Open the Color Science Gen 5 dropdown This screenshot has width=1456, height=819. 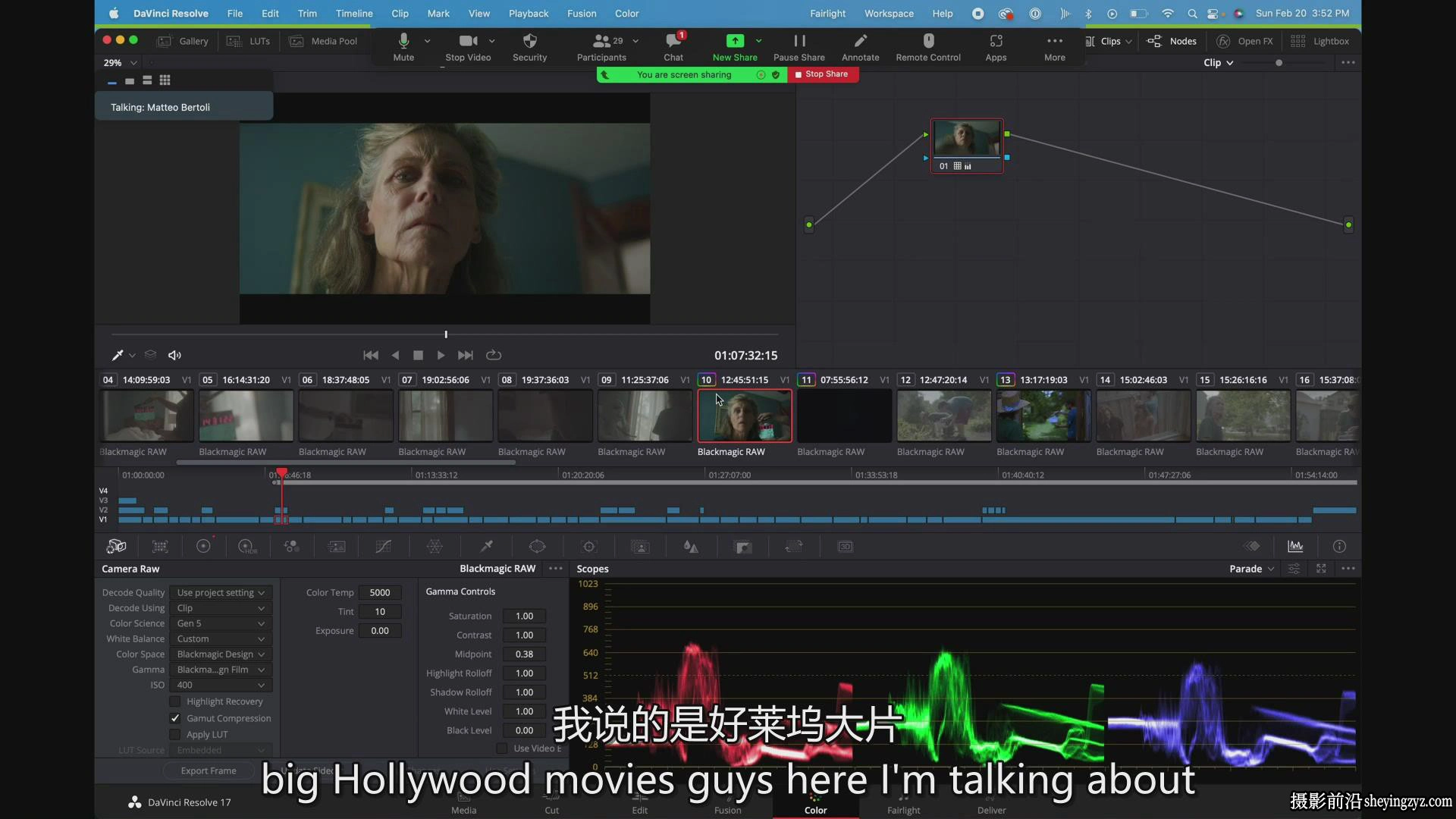(221, 623)
